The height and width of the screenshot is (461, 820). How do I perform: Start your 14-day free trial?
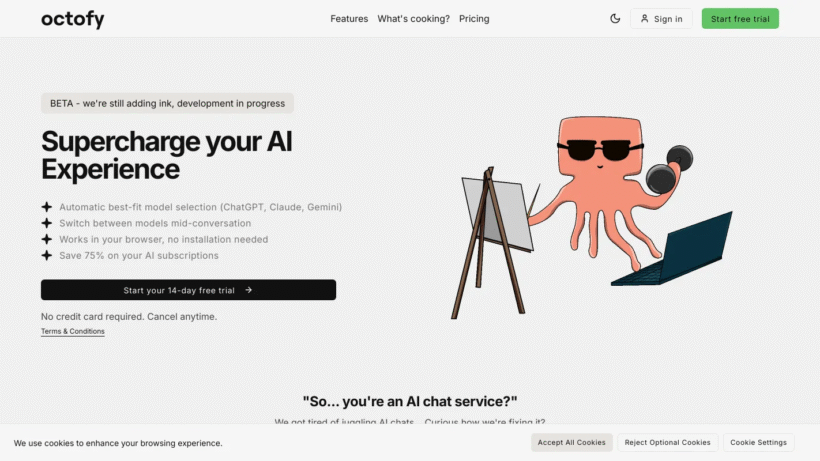[x=188, y=290]
